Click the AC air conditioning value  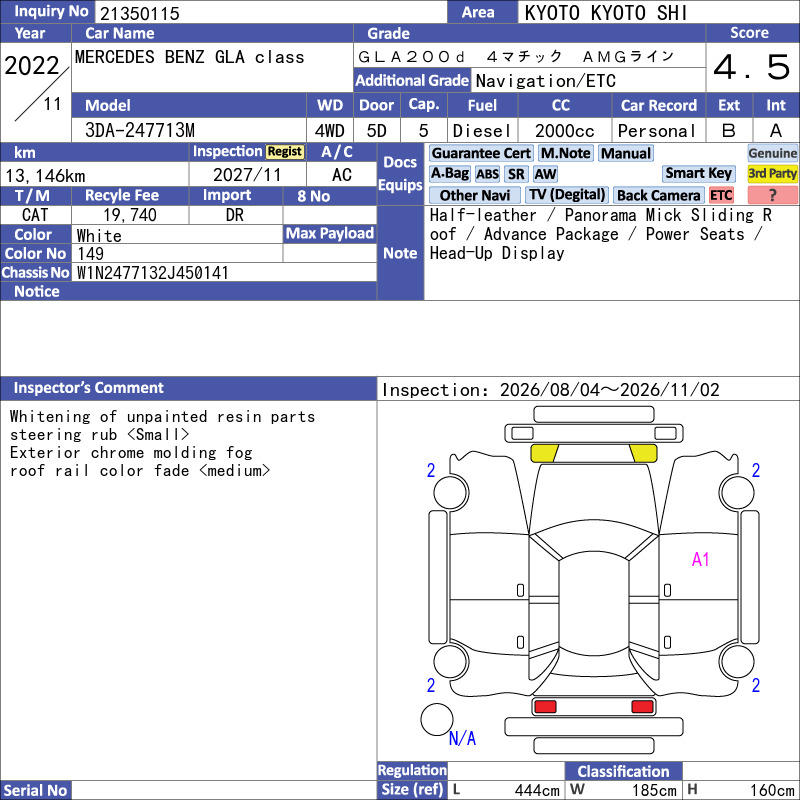click(x=341, y=175)
